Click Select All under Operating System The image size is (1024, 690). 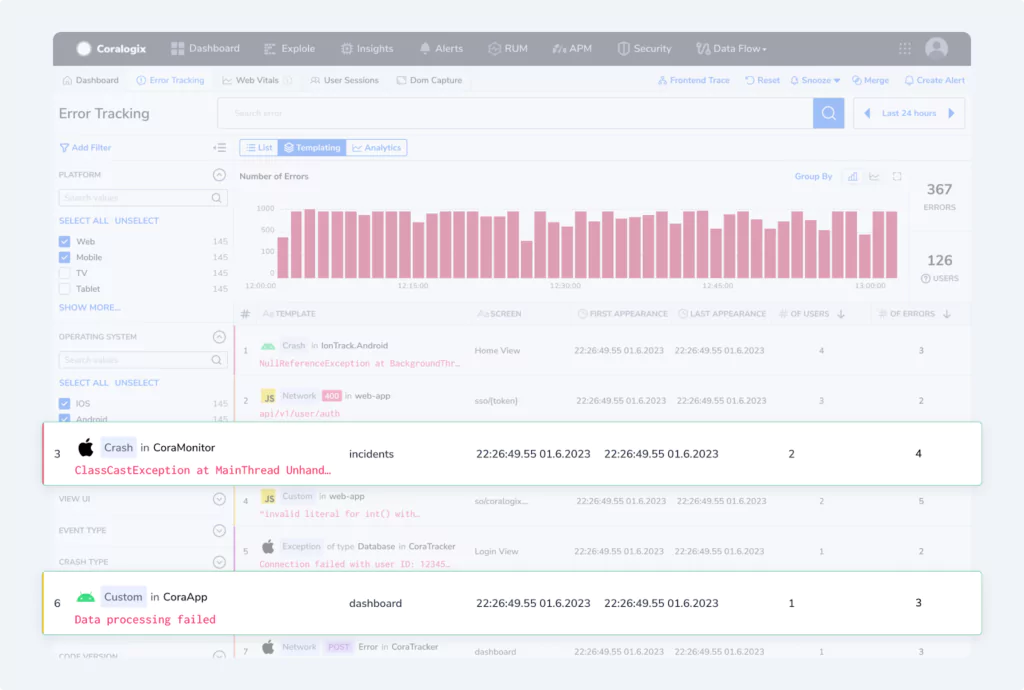click(84, 383)
